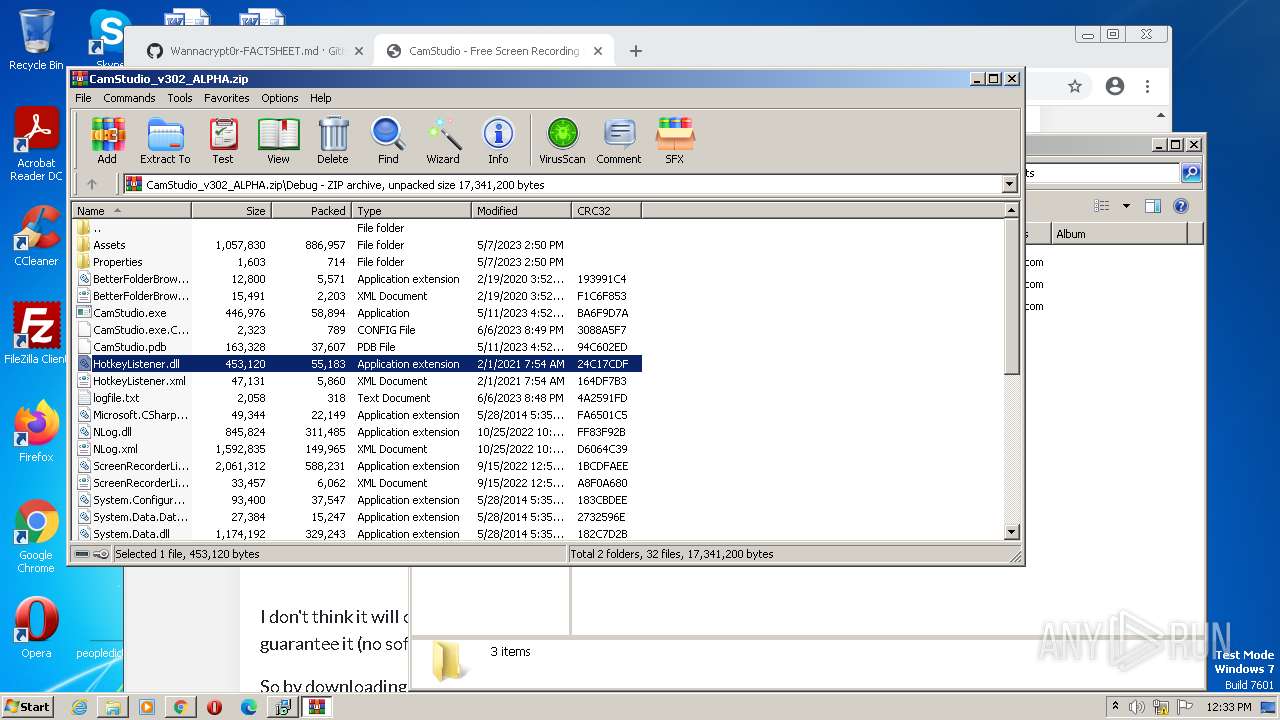Show hidden system tray icons arrow

1115,707
